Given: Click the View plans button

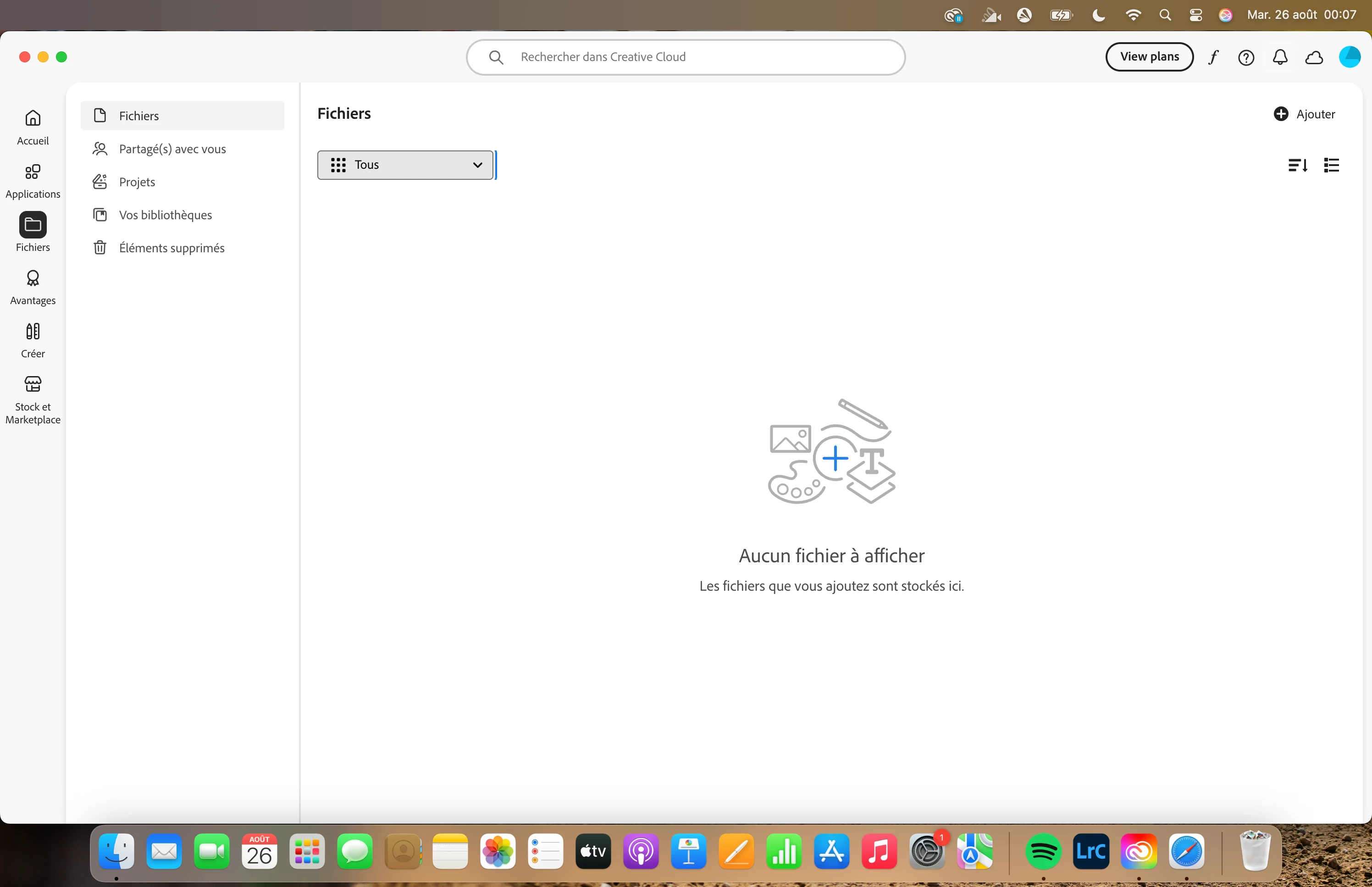Looking at the screenshot, I should pyautogui.click(x=1149, y=57).
